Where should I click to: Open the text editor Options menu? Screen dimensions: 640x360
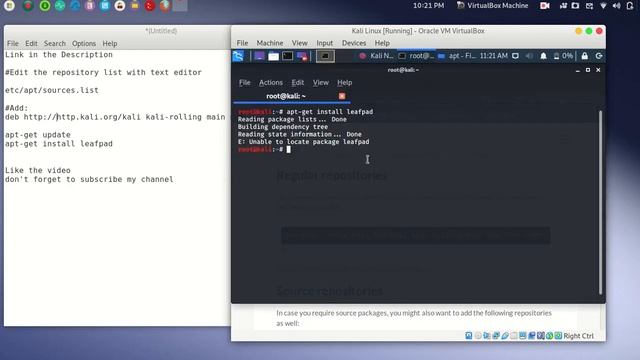pyautogui.click(x=84, y=43)
